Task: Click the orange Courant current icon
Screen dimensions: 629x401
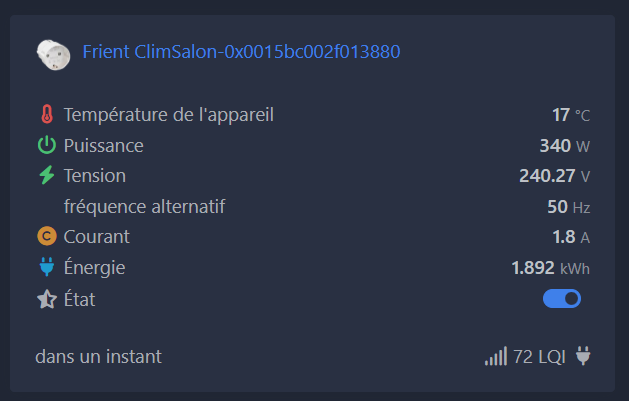Action: [46, 237]
